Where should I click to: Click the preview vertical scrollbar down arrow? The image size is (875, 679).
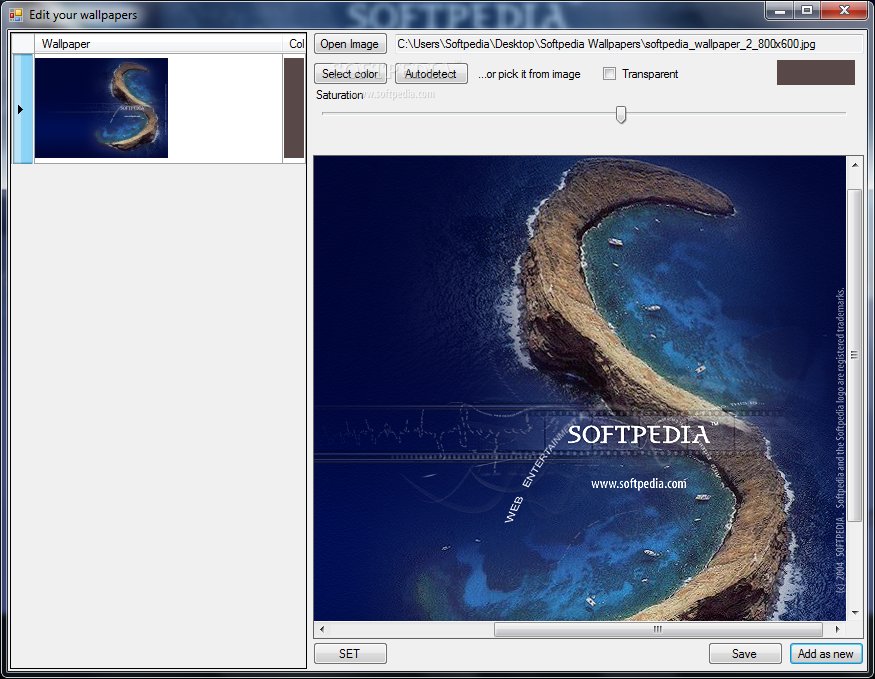coord(854,613)
